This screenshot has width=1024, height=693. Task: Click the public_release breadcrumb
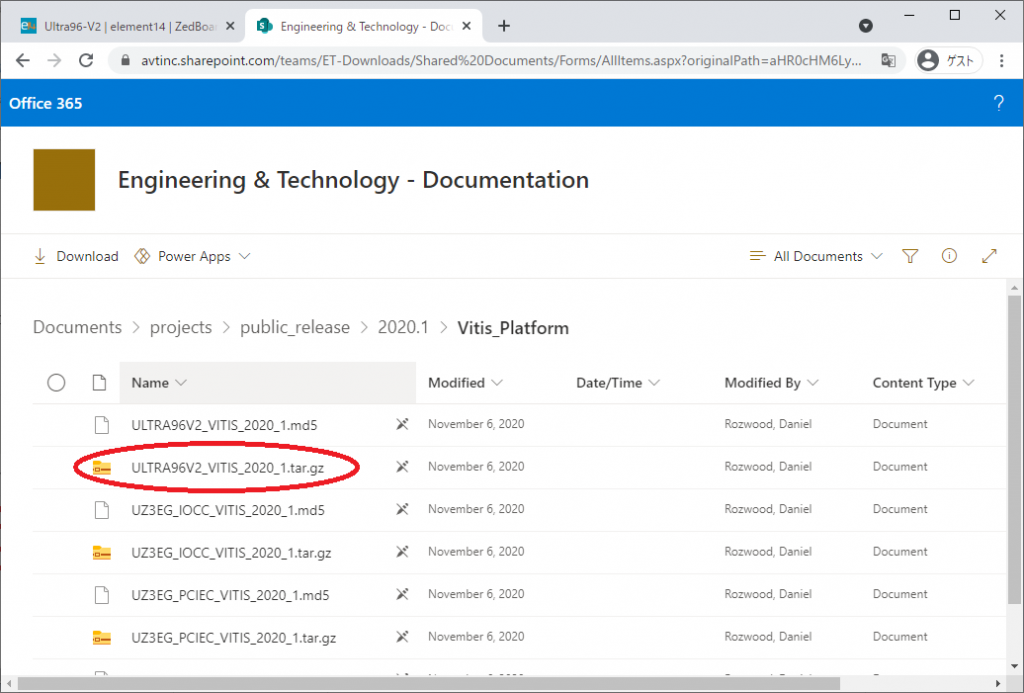coord(295,328)
